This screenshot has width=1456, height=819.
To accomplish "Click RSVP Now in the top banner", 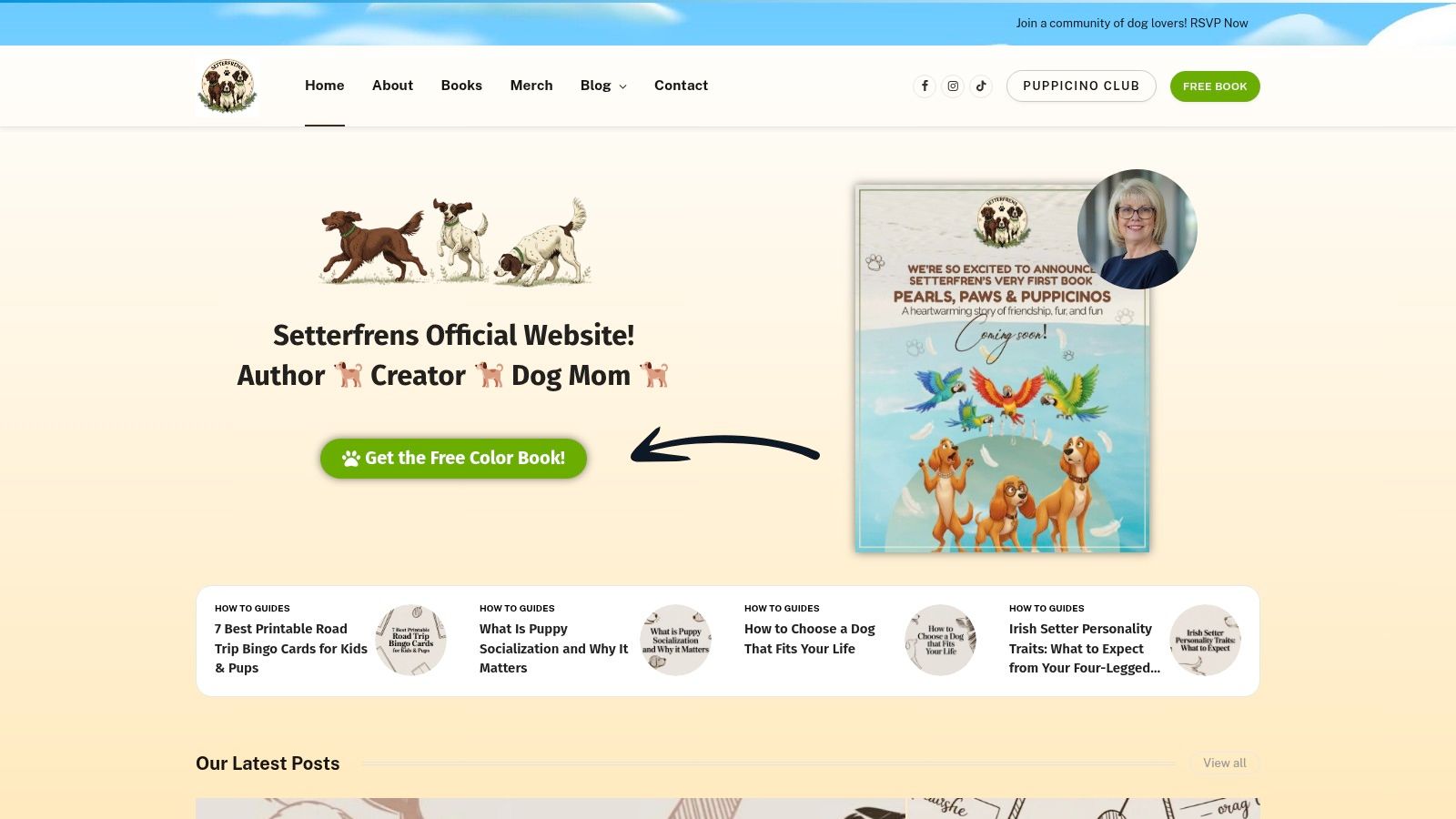I will tap(1217, 23).
